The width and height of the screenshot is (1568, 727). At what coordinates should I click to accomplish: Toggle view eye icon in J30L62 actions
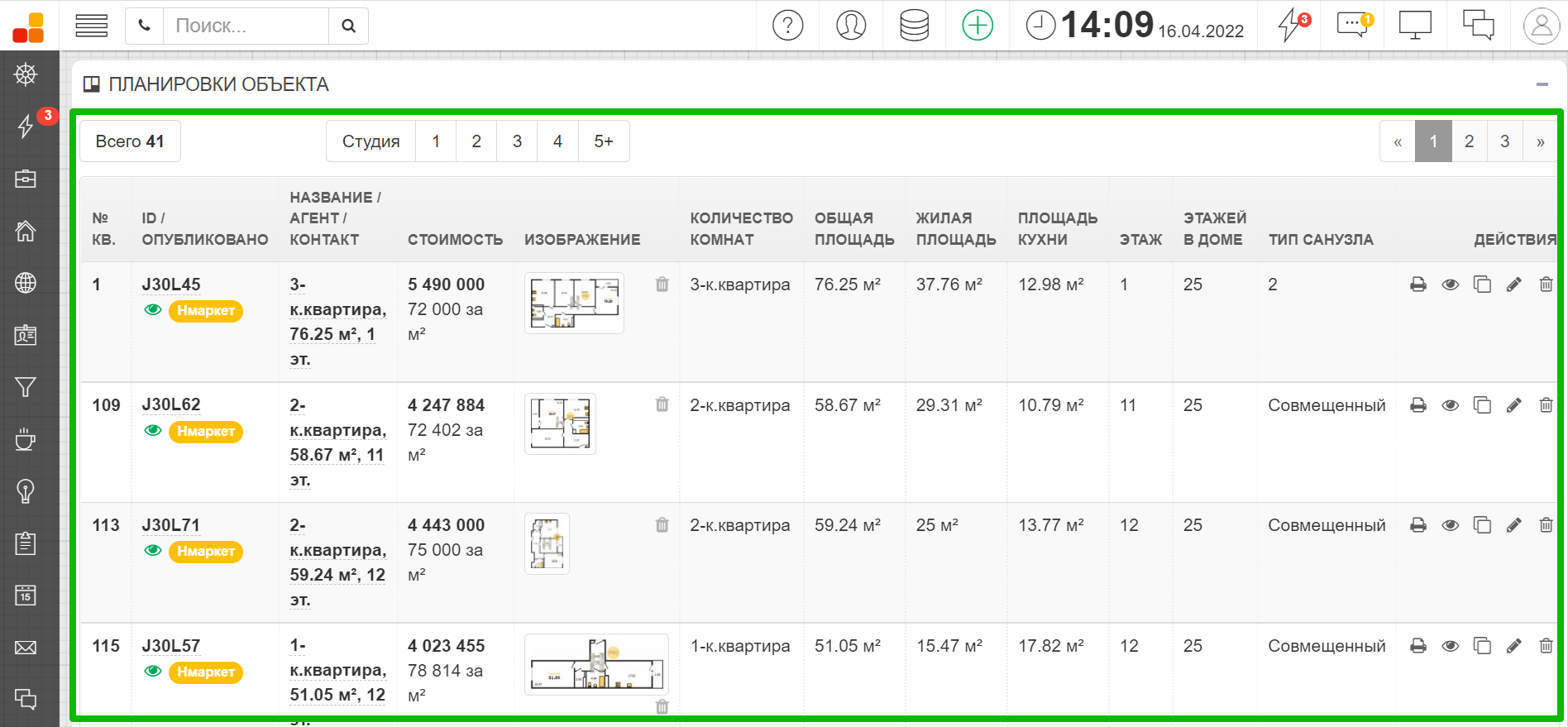[1450, 405]
